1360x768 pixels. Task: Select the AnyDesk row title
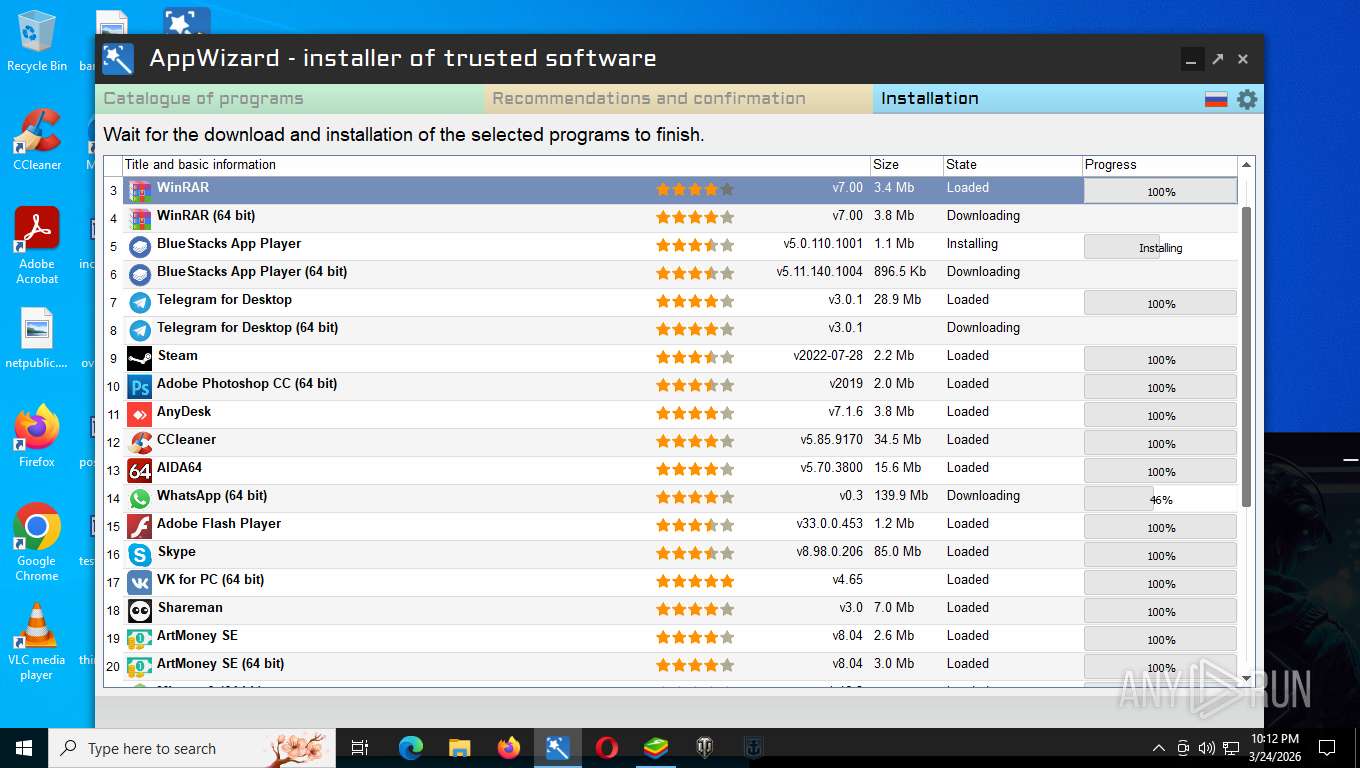[184, 411]
